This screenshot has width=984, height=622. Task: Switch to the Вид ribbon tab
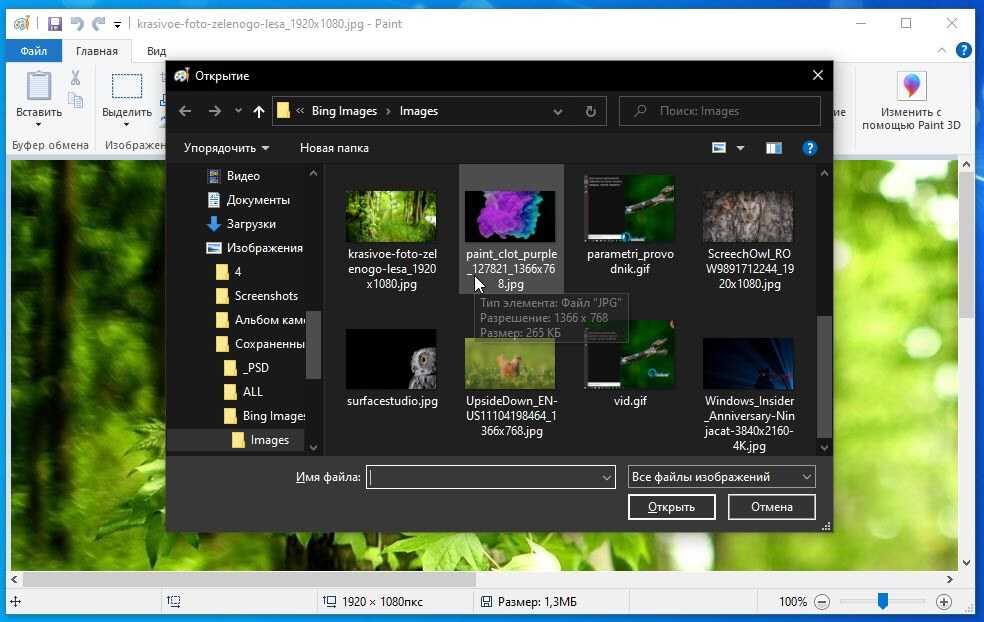(x=156, y=51)
